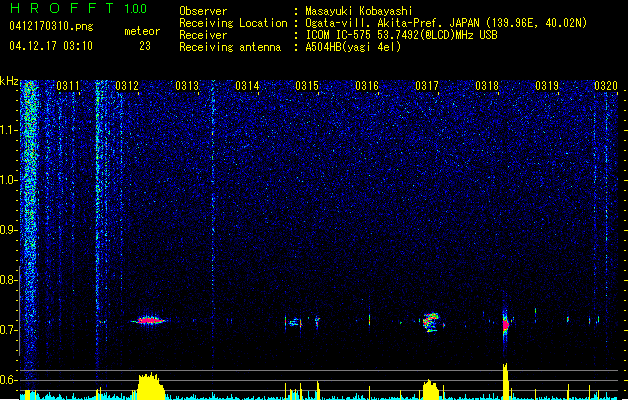The image size is (629, 400).
Task: Click the 0316 time marker
Action: coord(367,85)
